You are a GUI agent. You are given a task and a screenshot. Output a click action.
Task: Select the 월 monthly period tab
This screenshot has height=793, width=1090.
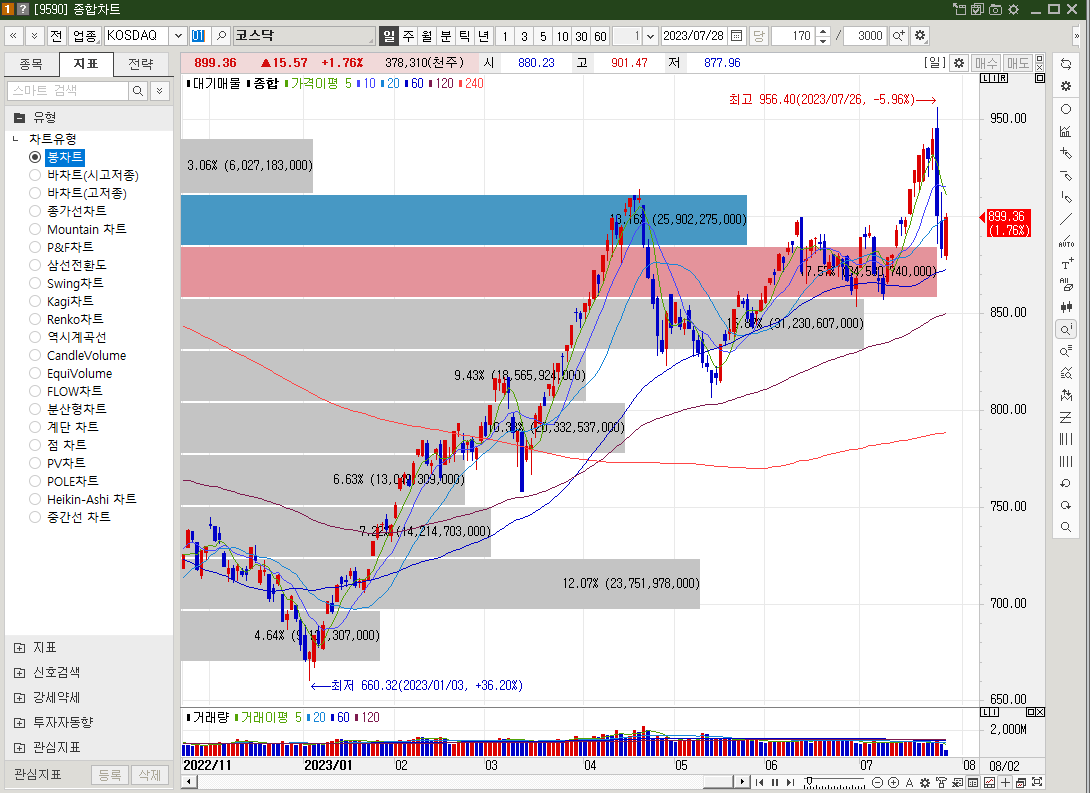pyautogui.click(x=427, y=35)
